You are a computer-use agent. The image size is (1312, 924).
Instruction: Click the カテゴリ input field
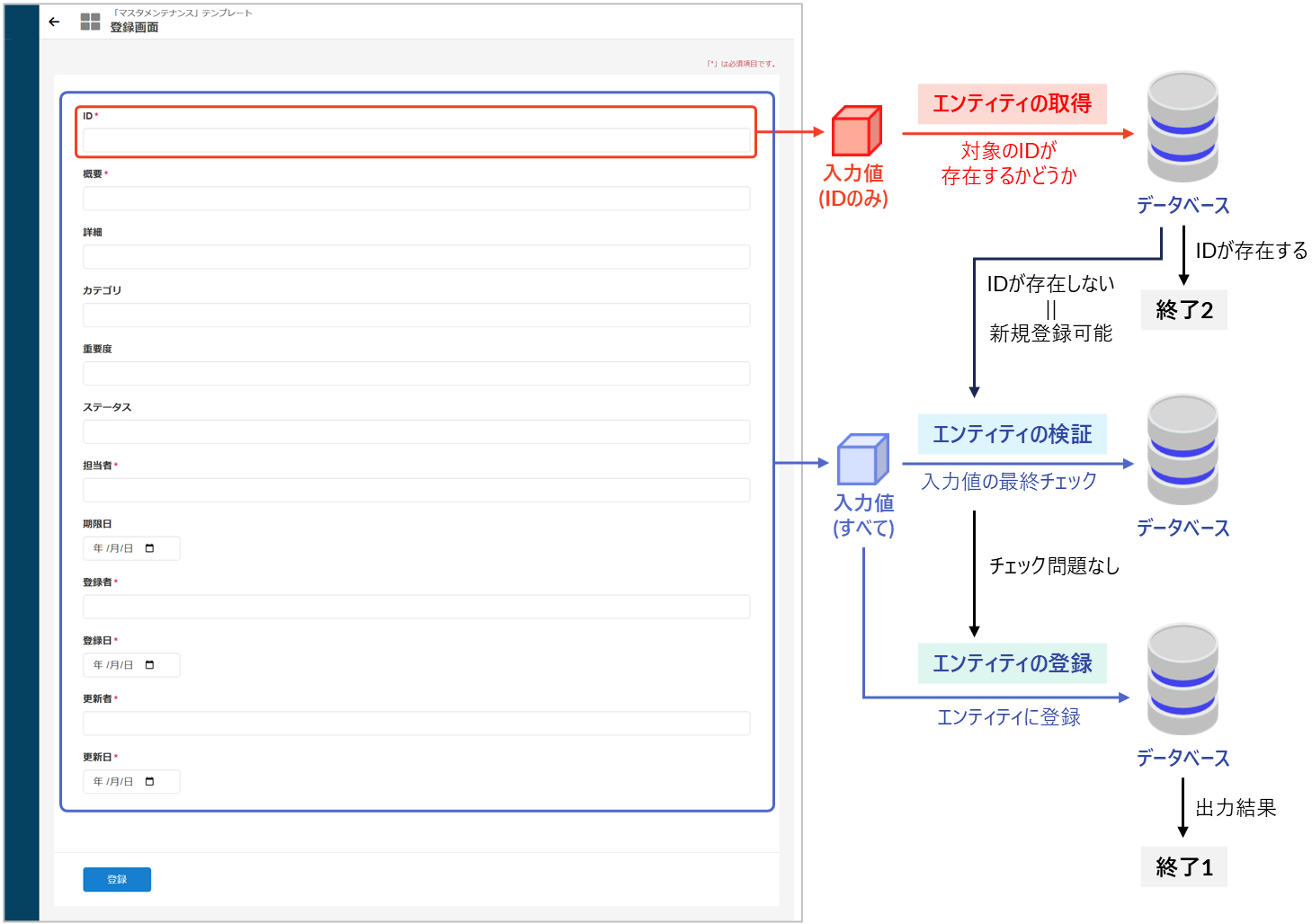416,315
